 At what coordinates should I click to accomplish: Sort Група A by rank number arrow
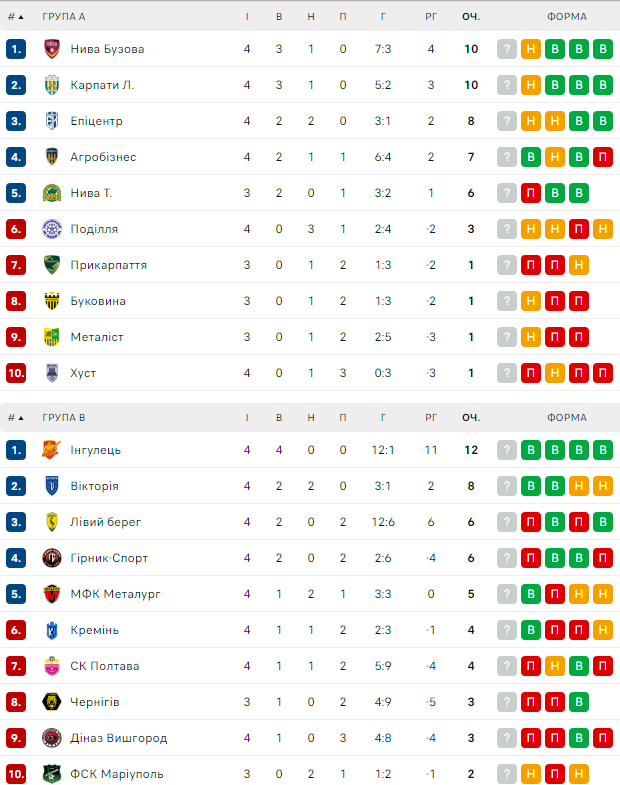[x=16, y=17]
